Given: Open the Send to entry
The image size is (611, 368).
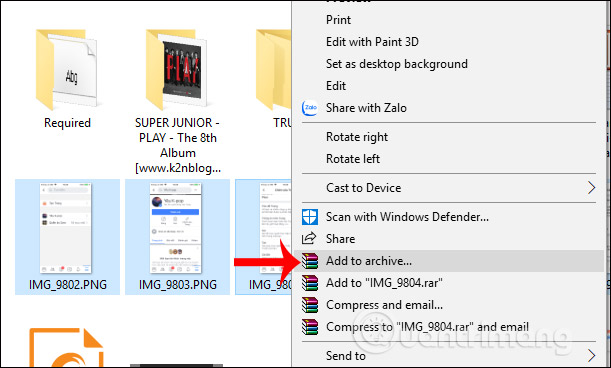Looking at the screenshot, I should click(x=449, y=356).
